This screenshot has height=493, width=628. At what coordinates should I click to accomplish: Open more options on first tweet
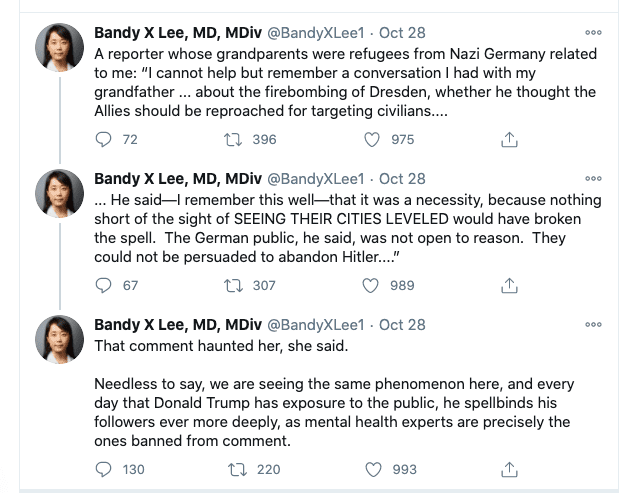(593, 32)
